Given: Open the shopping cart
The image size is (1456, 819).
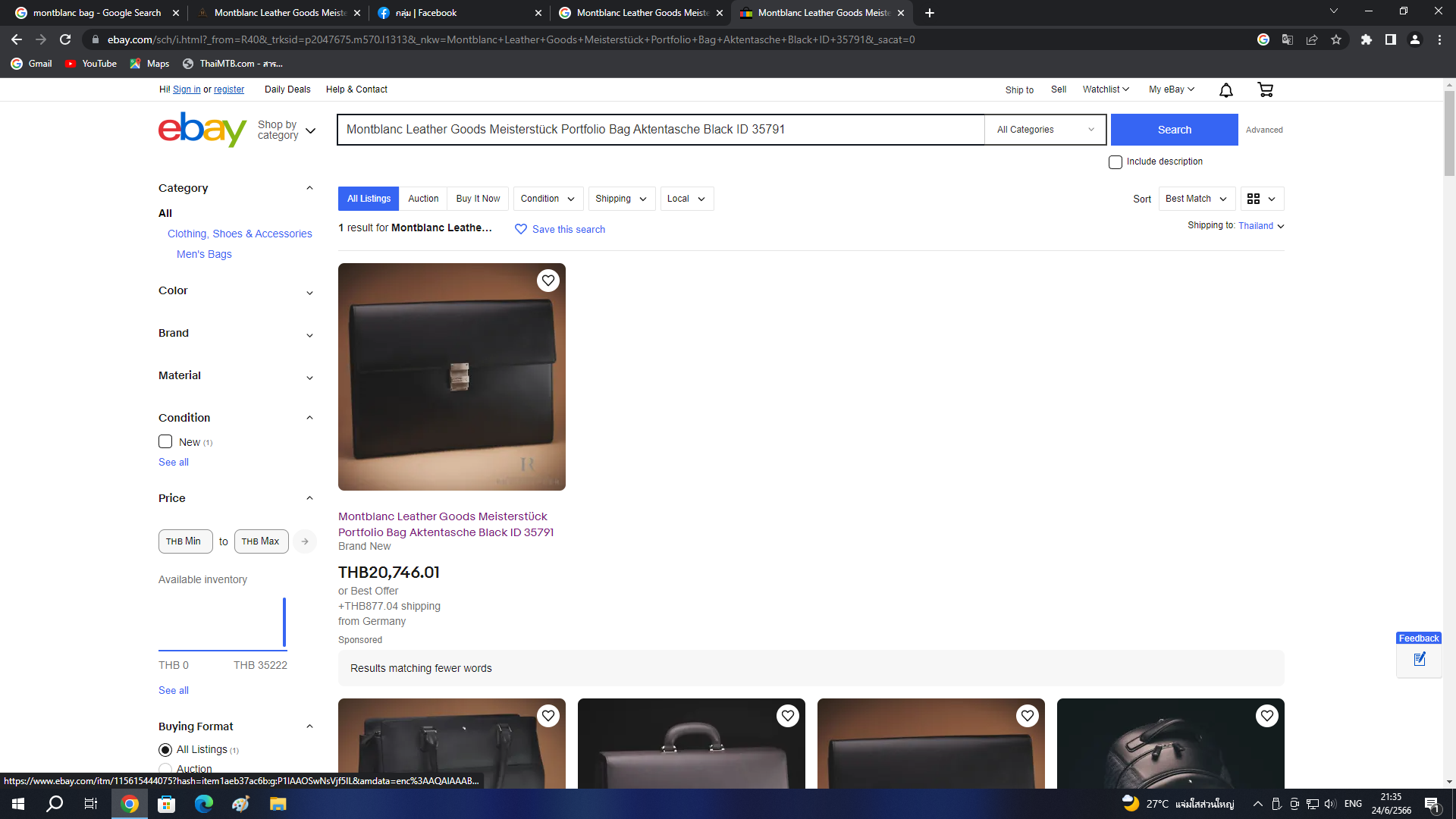Looking at the screenshot, I should 1265,90.
